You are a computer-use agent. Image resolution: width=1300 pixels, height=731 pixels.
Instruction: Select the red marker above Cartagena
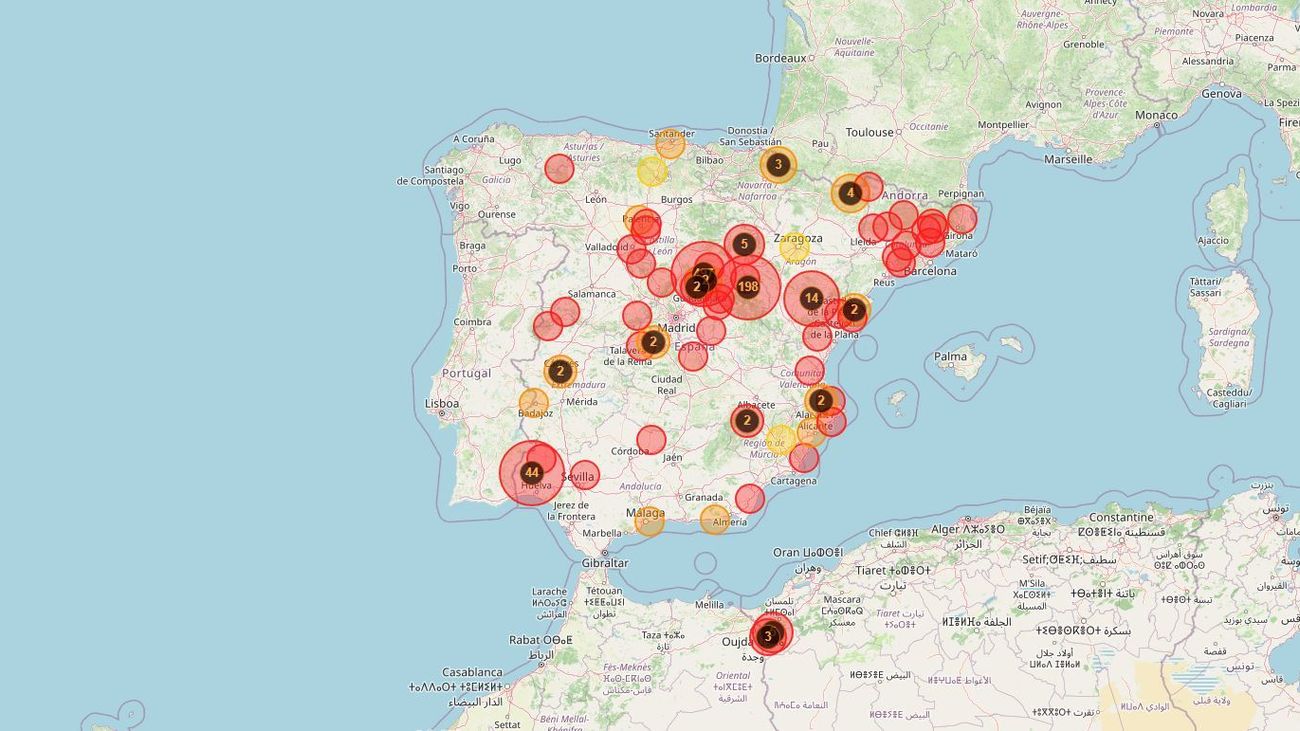[x=804, y=458]
